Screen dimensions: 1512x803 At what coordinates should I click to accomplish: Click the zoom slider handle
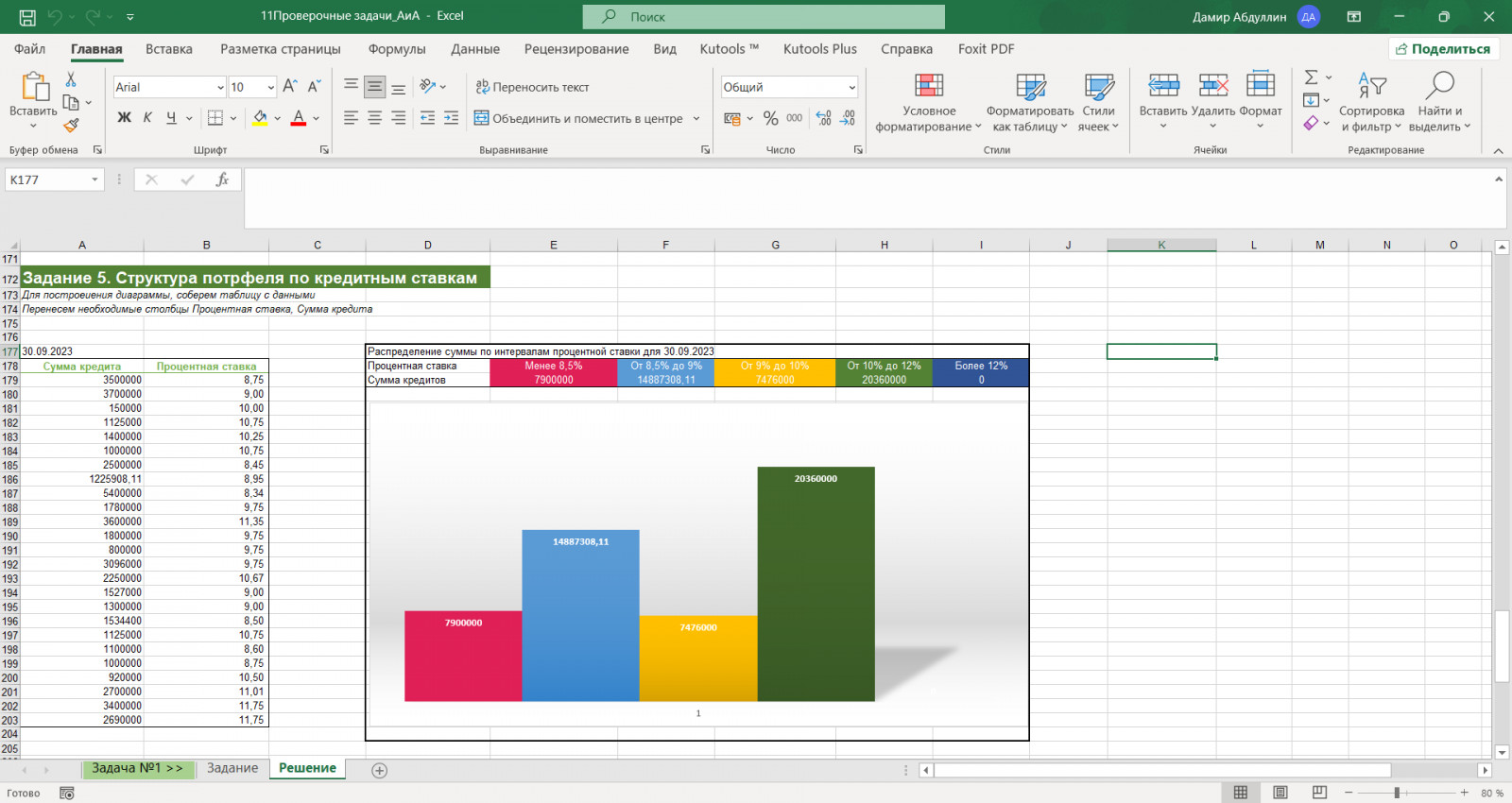[x=1397, y=793]
